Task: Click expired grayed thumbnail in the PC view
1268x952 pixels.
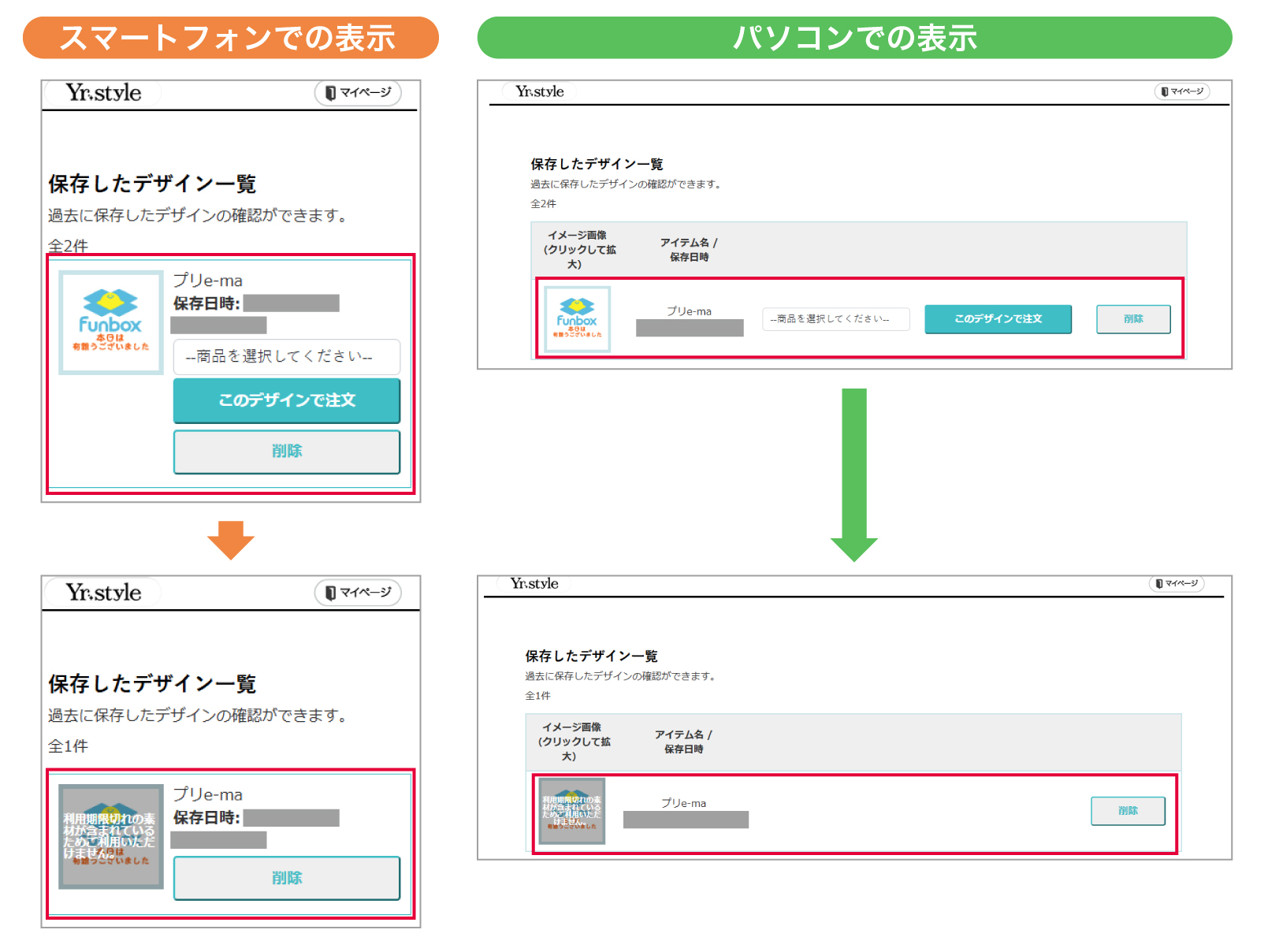Action: [x=571, y=811]
